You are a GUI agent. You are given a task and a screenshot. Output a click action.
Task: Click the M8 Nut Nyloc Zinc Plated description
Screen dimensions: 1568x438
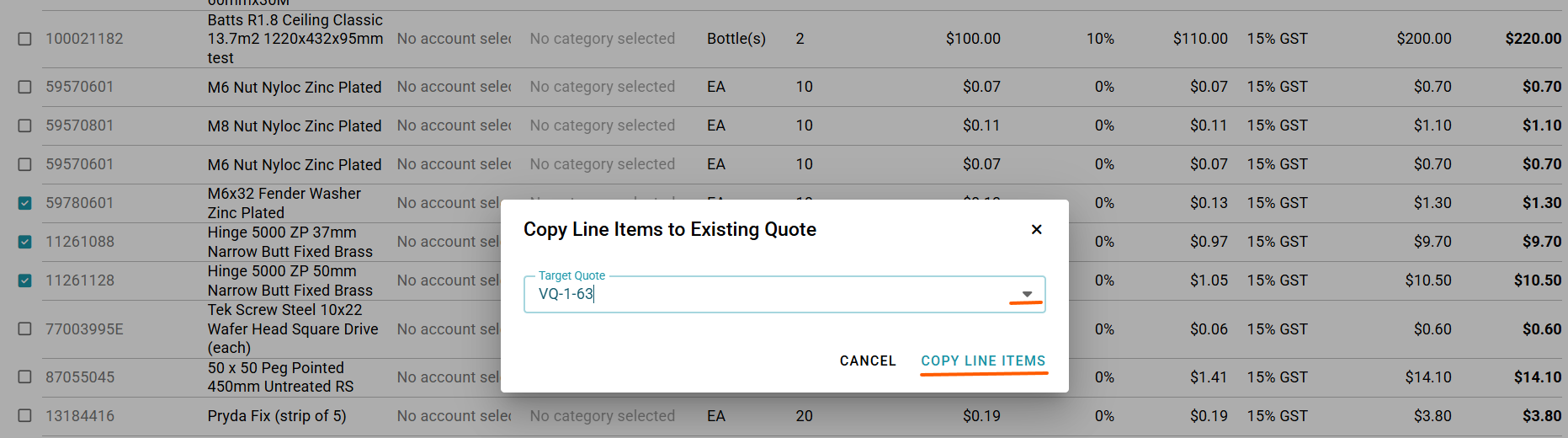tap(295, 126)
